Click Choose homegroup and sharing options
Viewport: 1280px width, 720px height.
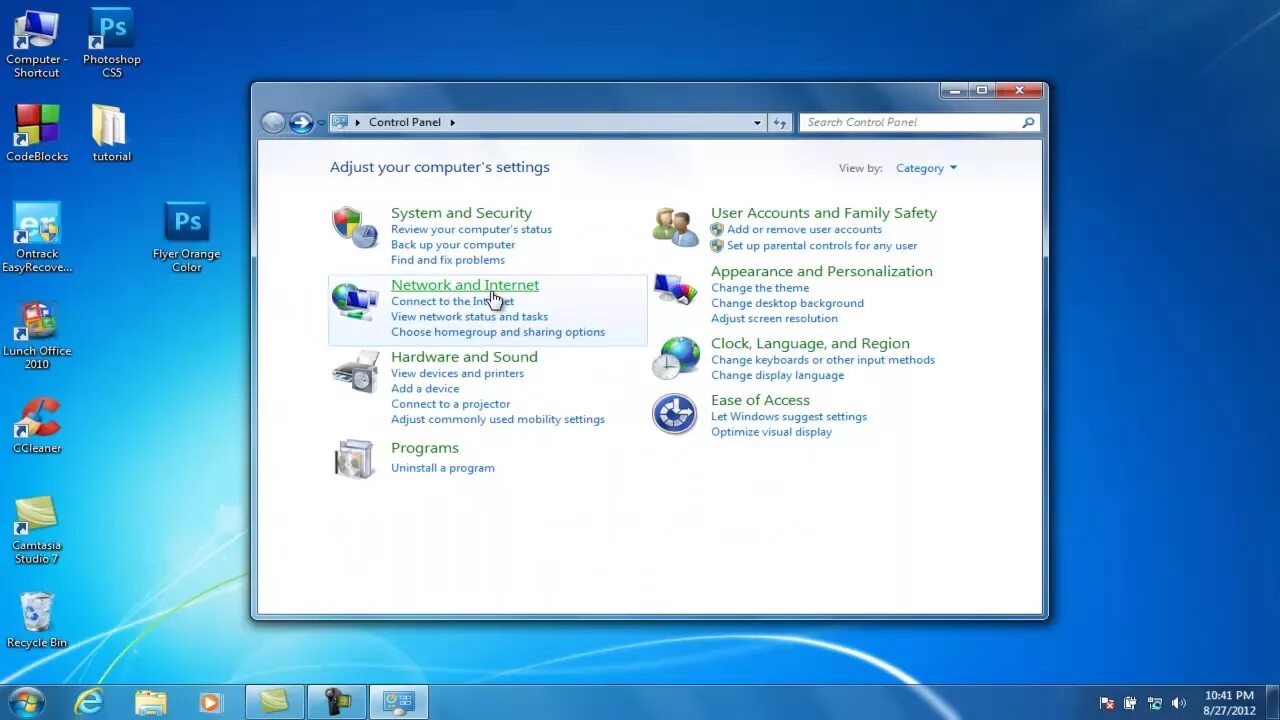pyautogui.click(x=498, y=332)
